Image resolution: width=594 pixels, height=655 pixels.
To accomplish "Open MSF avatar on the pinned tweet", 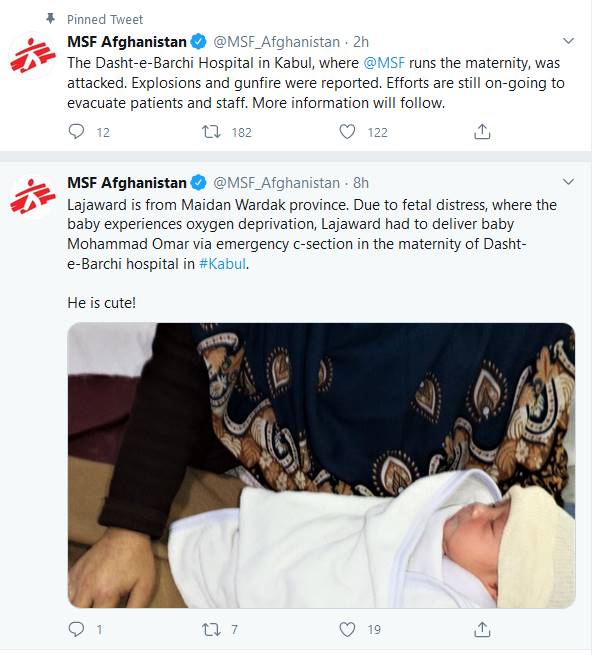I will pyautogui.click(x=32, y=56).
